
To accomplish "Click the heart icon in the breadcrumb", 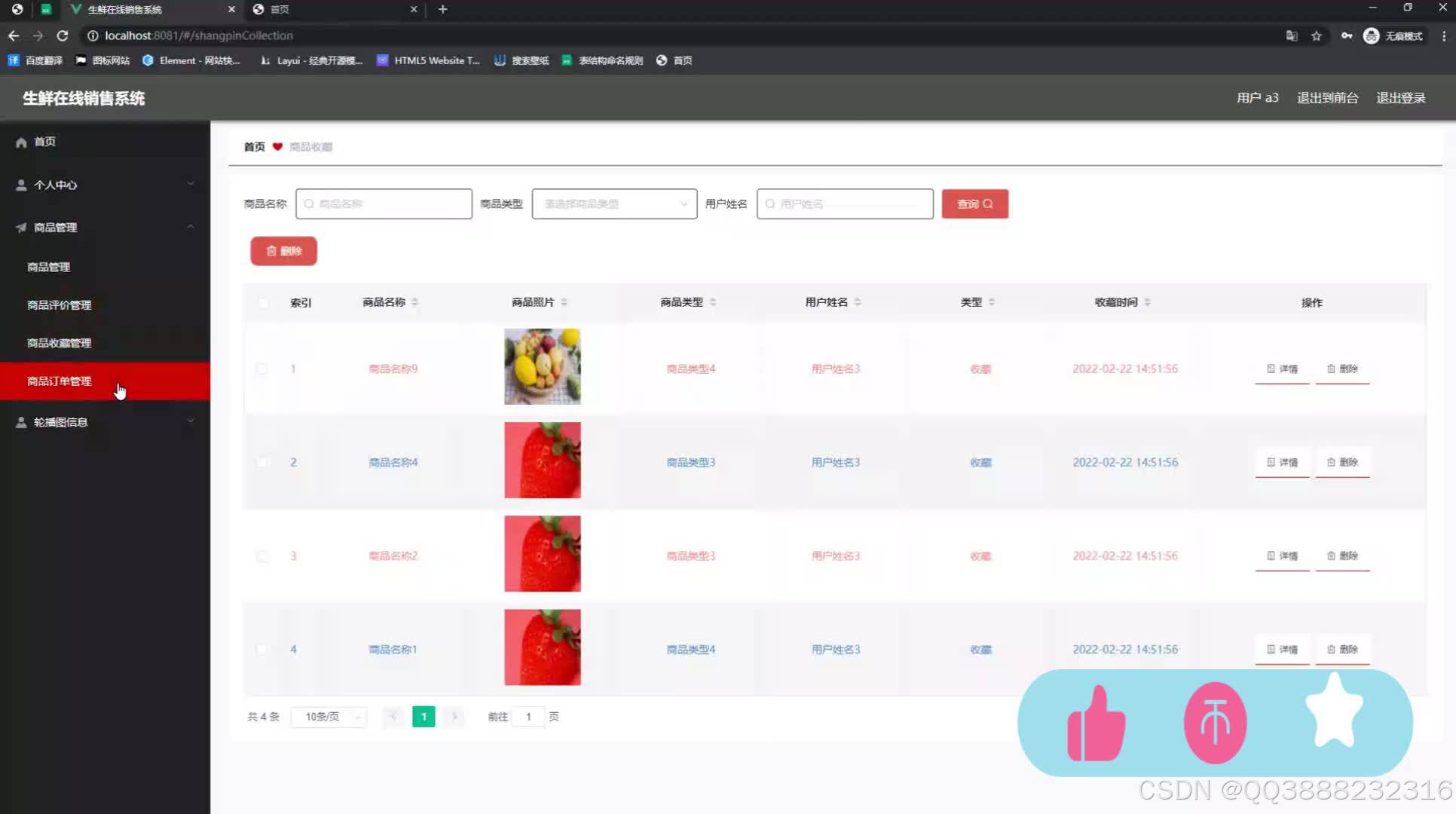I will (277, 146).
